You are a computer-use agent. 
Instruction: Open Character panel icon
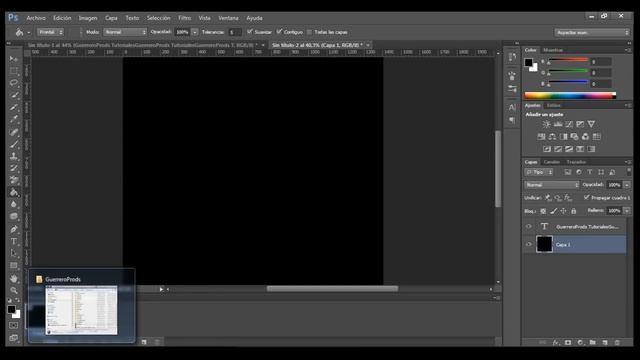512,107
